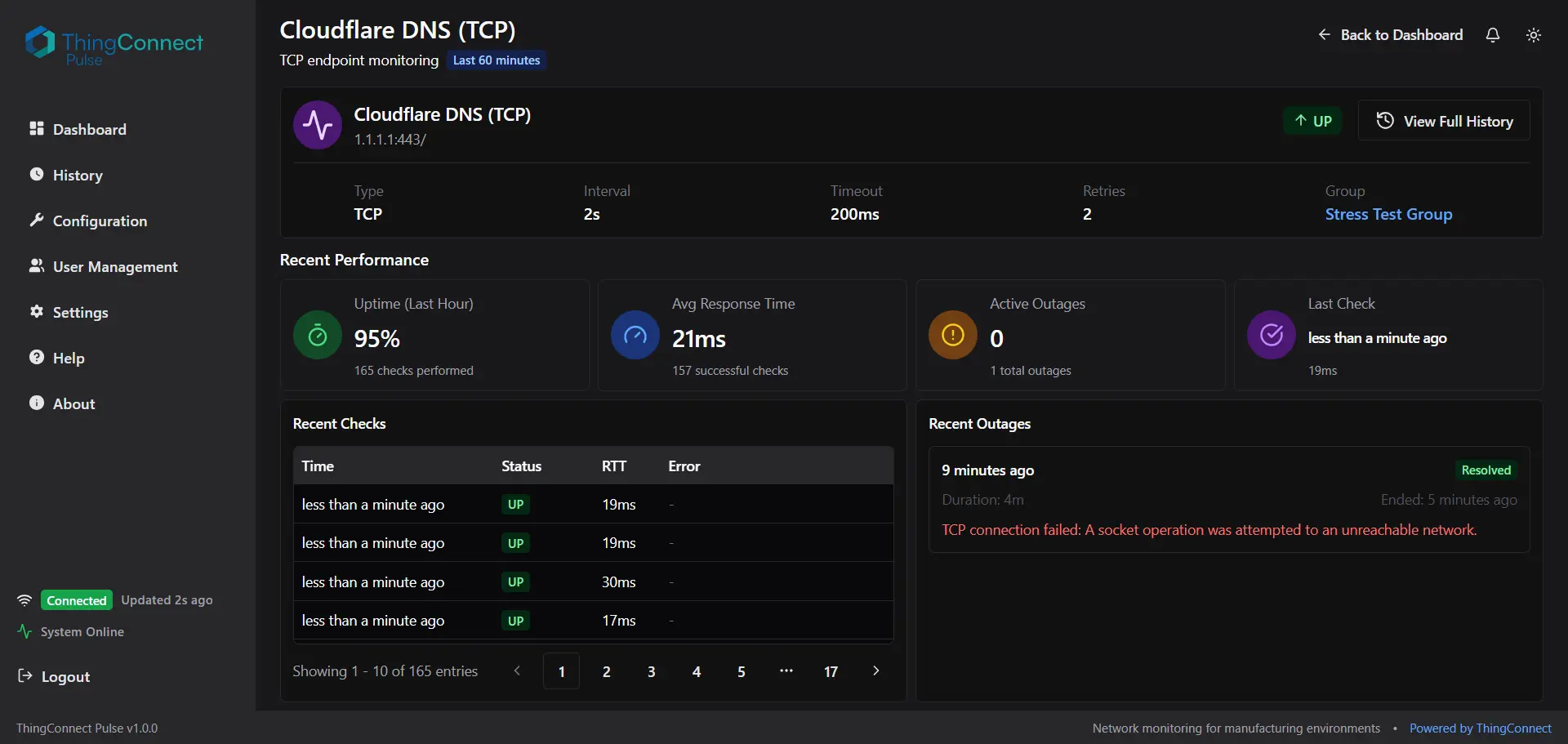Open Dashboard from the sidebar
The width and height of the screenshot is (1568, 744).
click(x=89, y=129)
